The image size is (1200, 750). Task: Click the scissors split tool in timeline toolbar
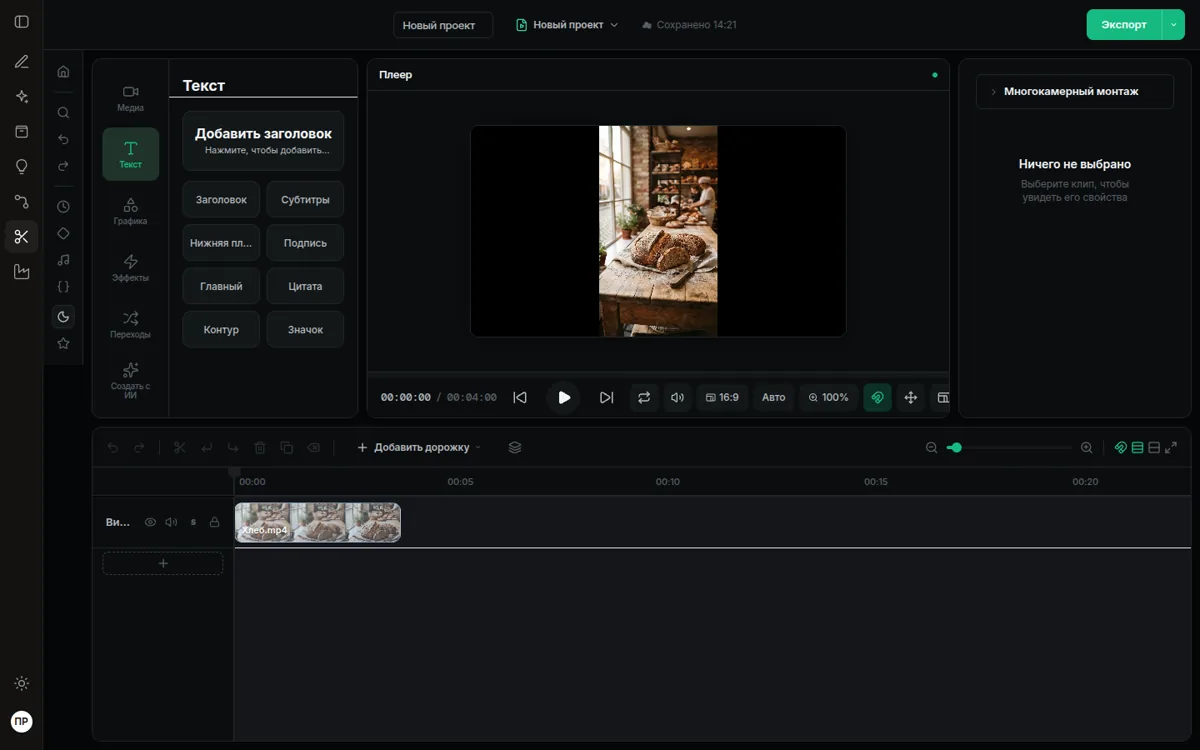click(x=180, y=448)
